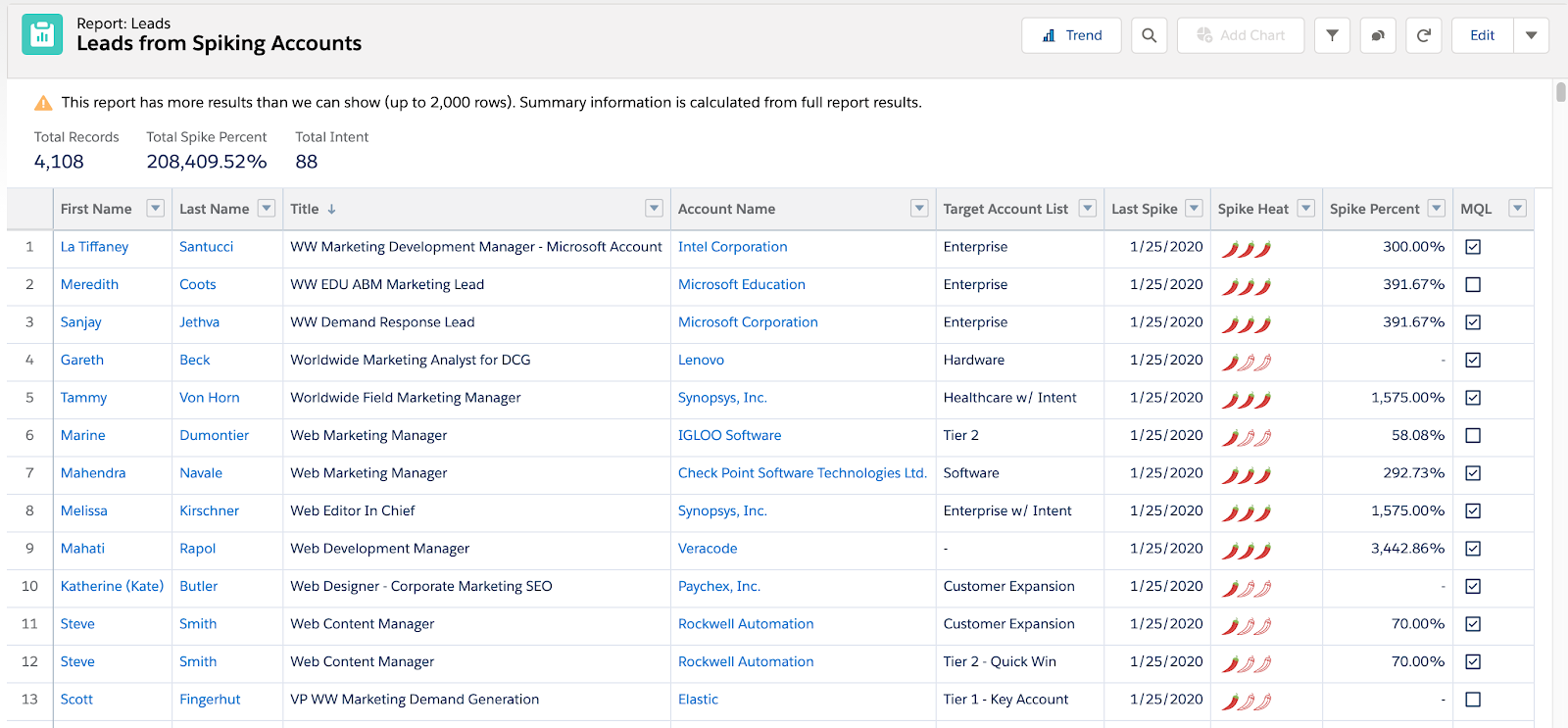1568x728 pixels.
Task: Open Santucci last name link
Action: (206, 247)
